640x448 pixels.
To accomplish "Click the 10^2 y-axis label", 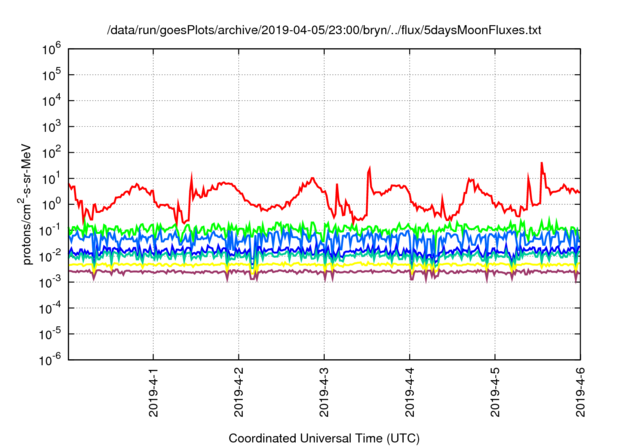I will pyautogui.click(x=51, y=153).
